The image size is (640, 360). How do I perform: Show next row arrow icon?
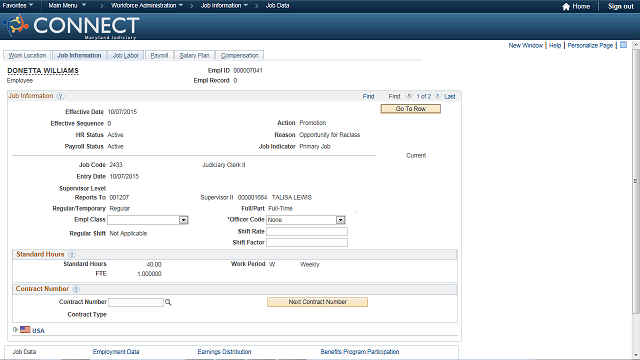438,96
